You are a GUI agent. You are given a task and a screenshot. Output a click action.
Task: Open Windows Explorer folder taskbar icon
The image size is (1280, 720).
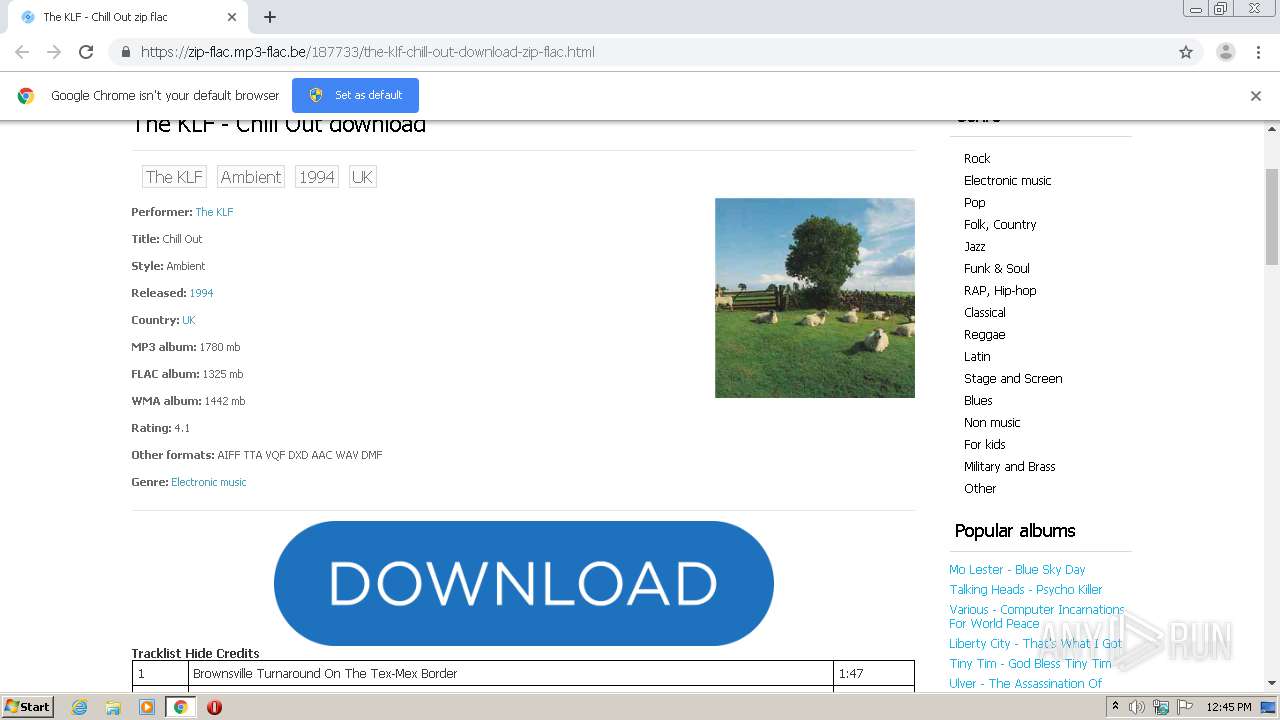113,707
